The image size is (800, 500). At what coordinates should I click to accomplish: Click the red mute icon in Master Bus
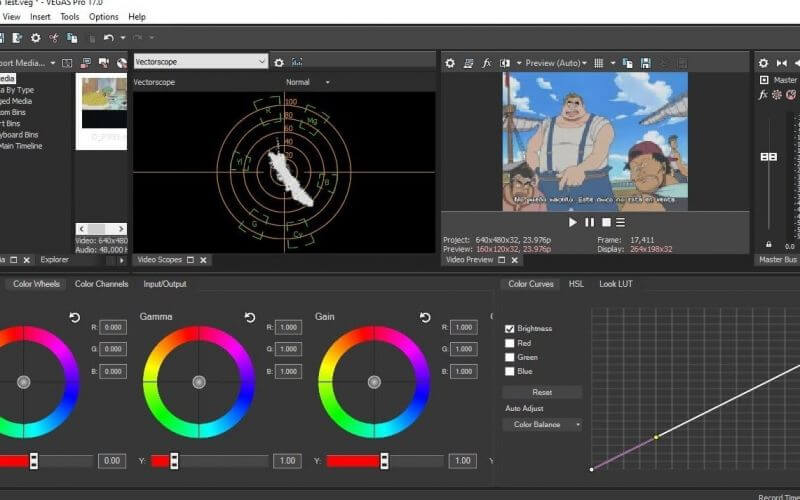[791, 95]
